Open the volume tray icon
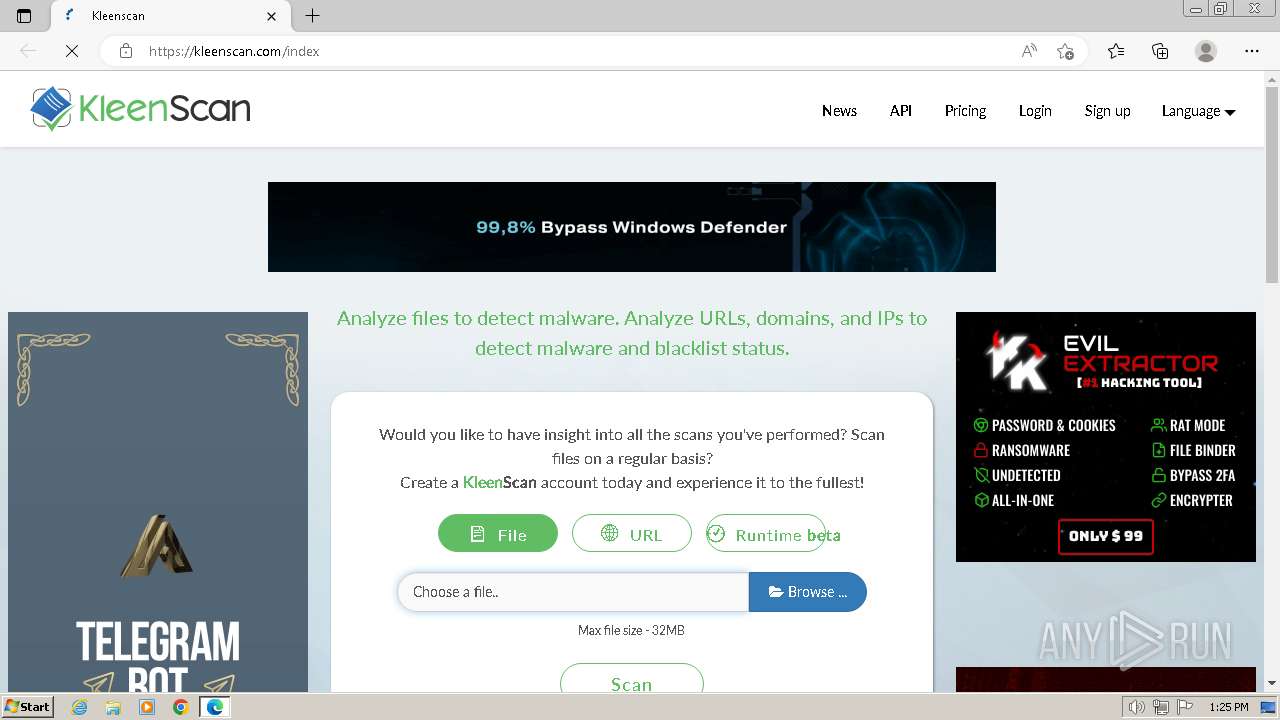This screenshot has height=720, width=1280. coord(1136,707)
